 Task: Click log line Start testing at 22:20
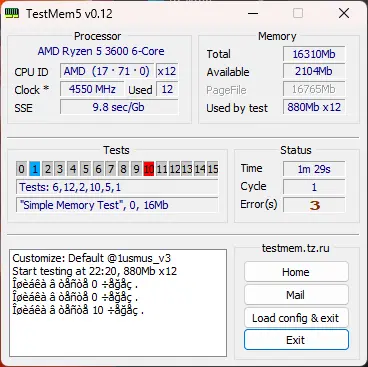point(95,271)
